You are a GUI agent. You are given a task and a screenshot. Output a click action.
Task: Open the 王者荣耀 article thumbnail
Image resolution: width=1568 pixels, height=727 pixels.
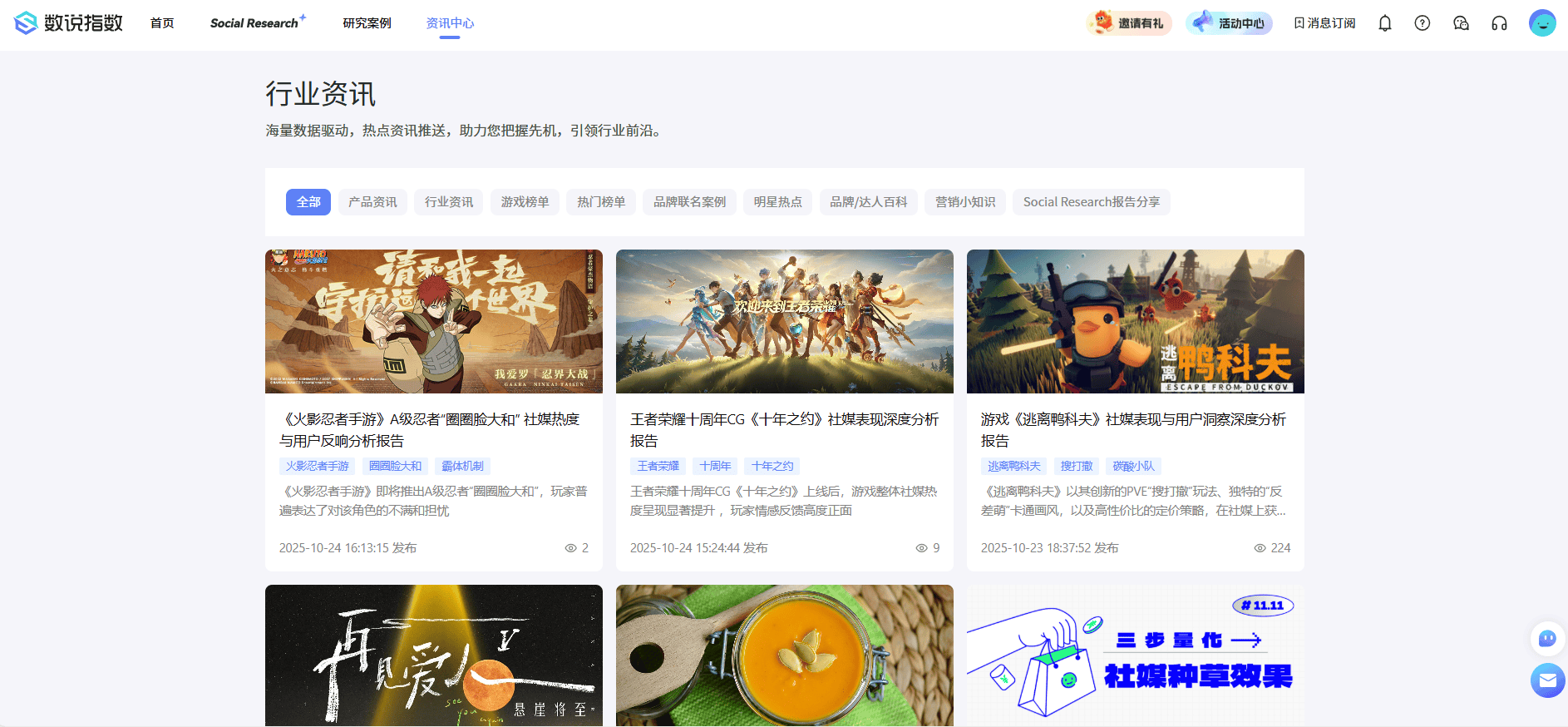[x=785, y=321]
